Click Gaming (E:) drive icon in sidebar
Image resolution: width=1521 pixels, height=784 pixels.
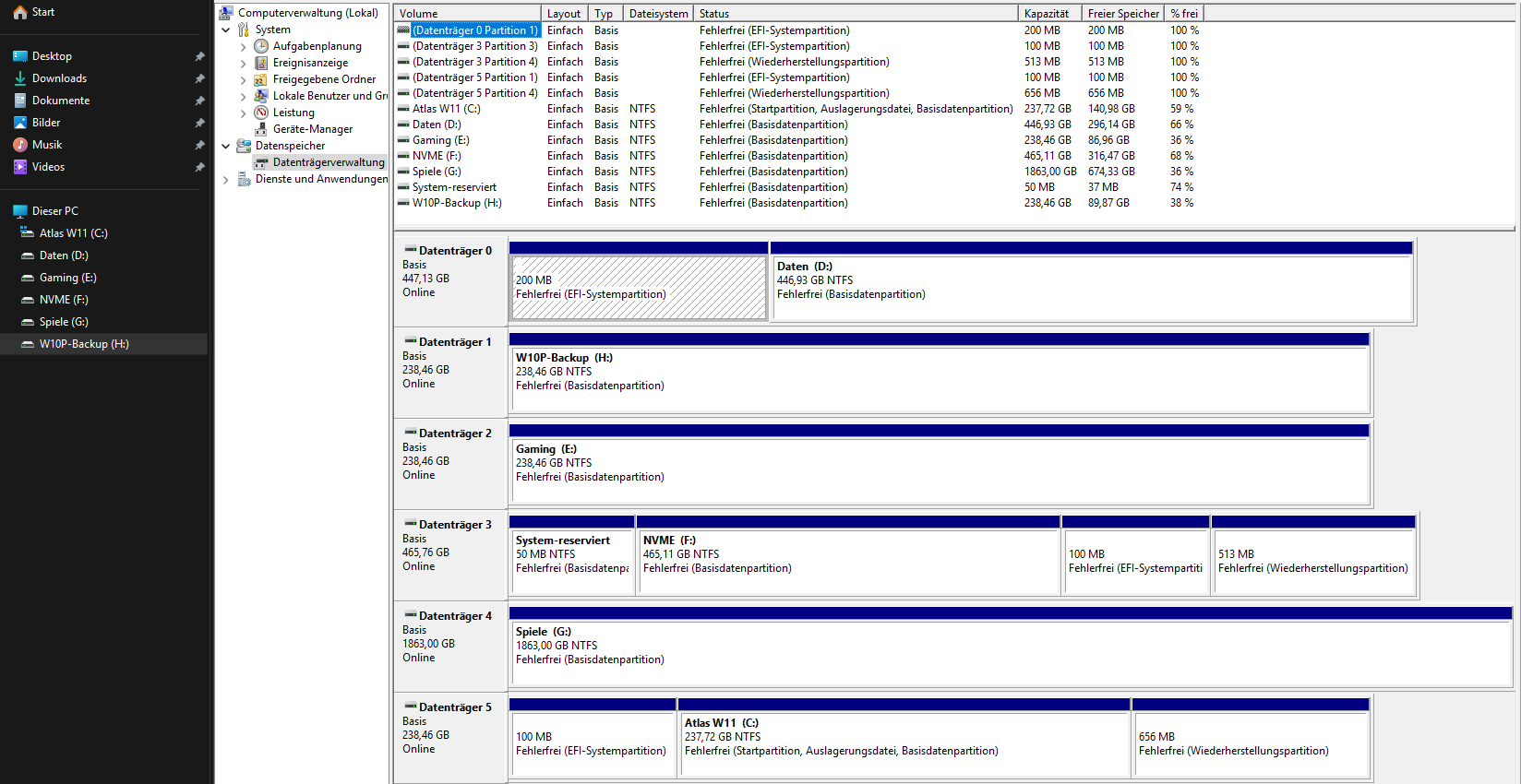pyautogui.click(x=28, y=278)
